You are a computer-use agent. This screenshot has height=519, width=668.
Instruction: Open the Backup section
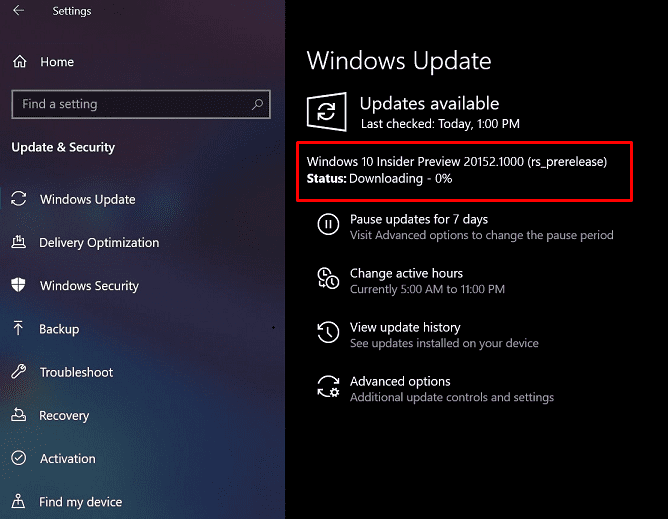coord(59,329)
